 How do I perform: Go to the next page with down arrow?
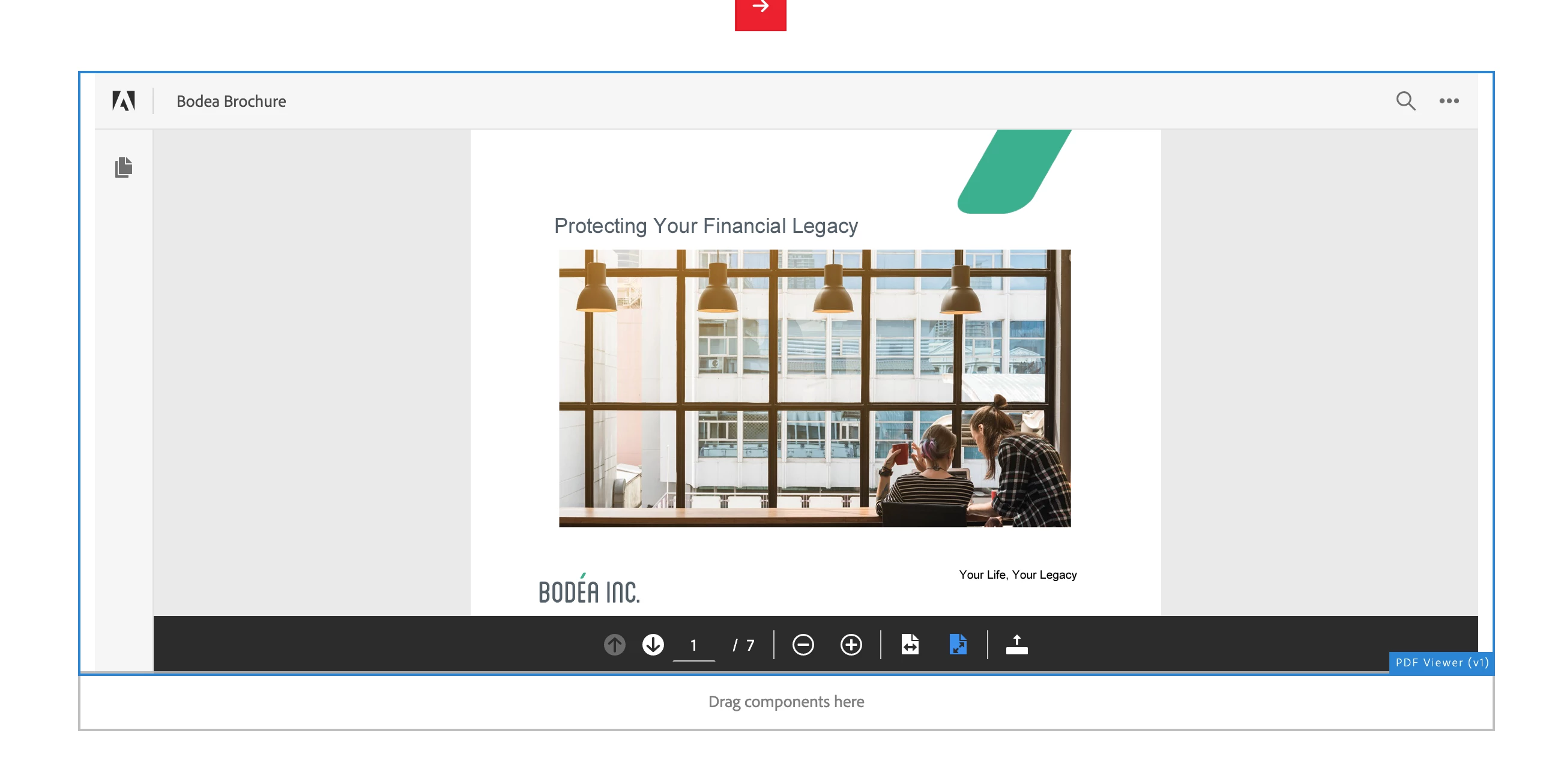(x=653, y=645)
